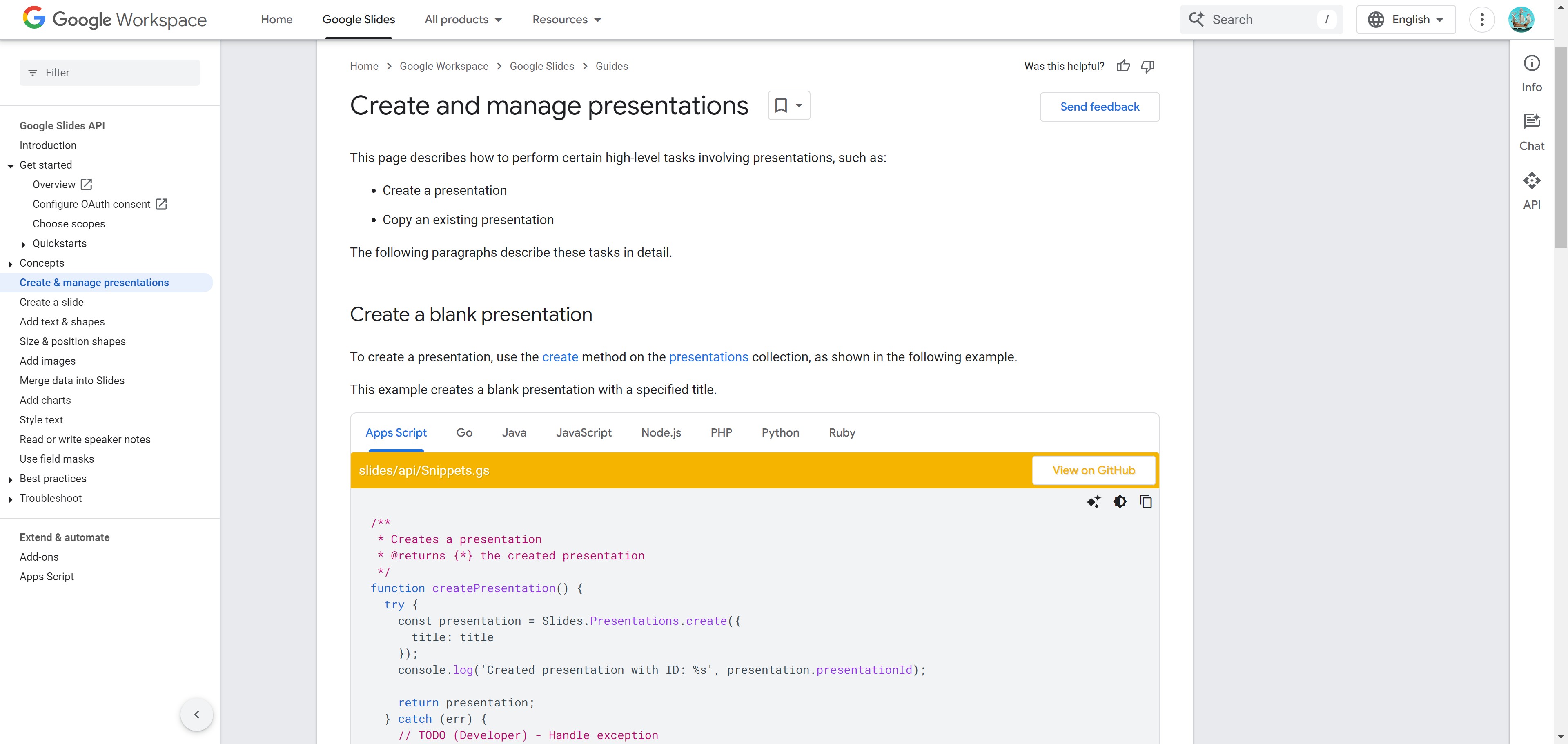Open Size & position shapes in sidebar
Screen dimensions: 1568x744
[x=72, y=341]
